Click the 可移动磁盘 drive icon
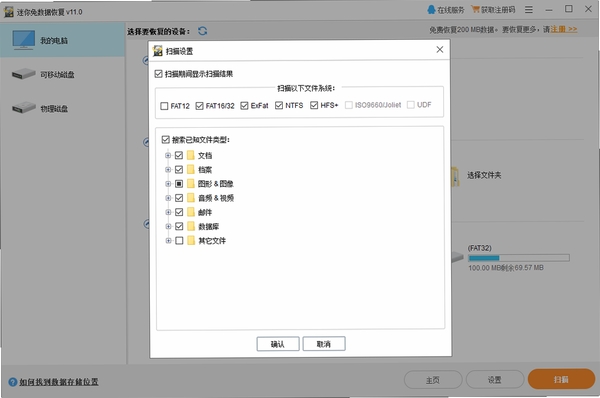This screenshot has height=398, width=600. pos(23,73)
